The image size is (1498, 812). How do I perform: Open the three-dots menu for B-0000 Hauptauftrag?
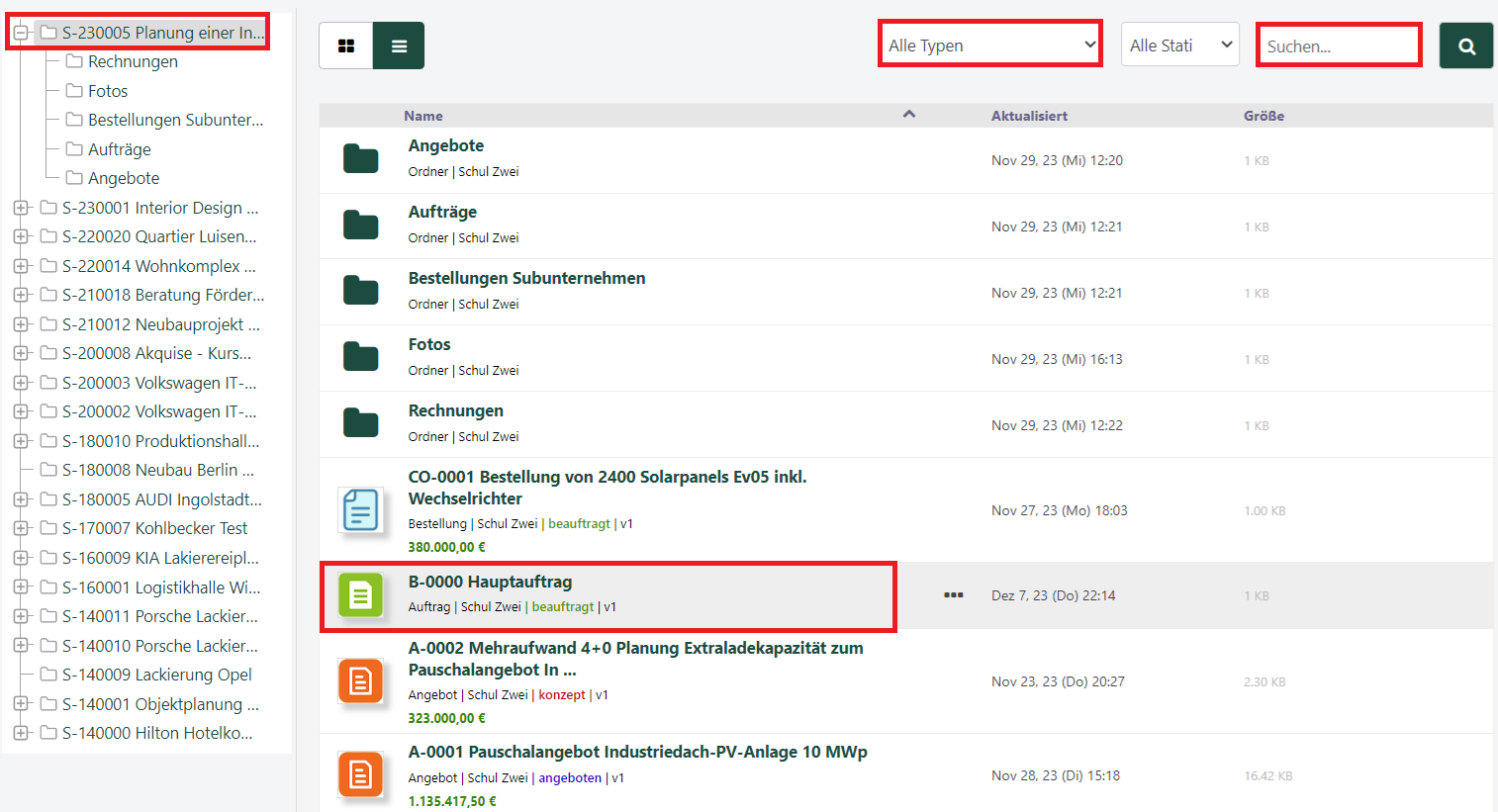coord(953,595)
